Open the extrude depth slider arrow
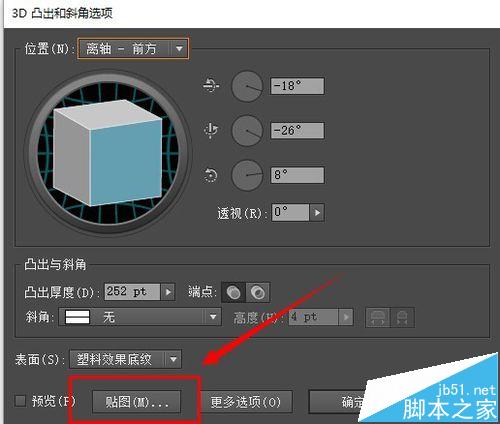500x424 pixels. point(168,292)
